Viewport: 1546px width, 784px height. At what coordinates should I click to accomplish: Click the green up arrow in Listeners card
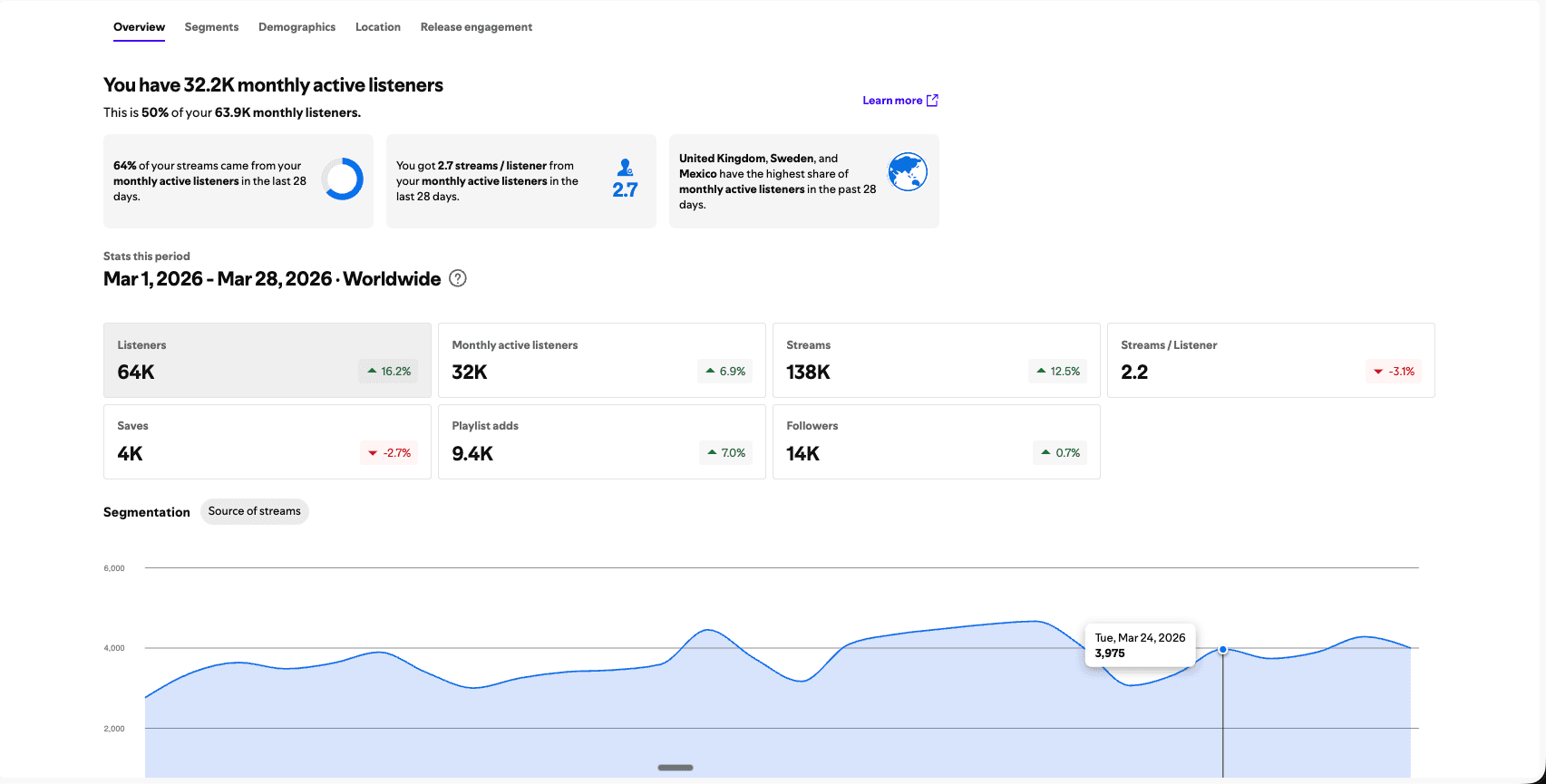point(372,371)
